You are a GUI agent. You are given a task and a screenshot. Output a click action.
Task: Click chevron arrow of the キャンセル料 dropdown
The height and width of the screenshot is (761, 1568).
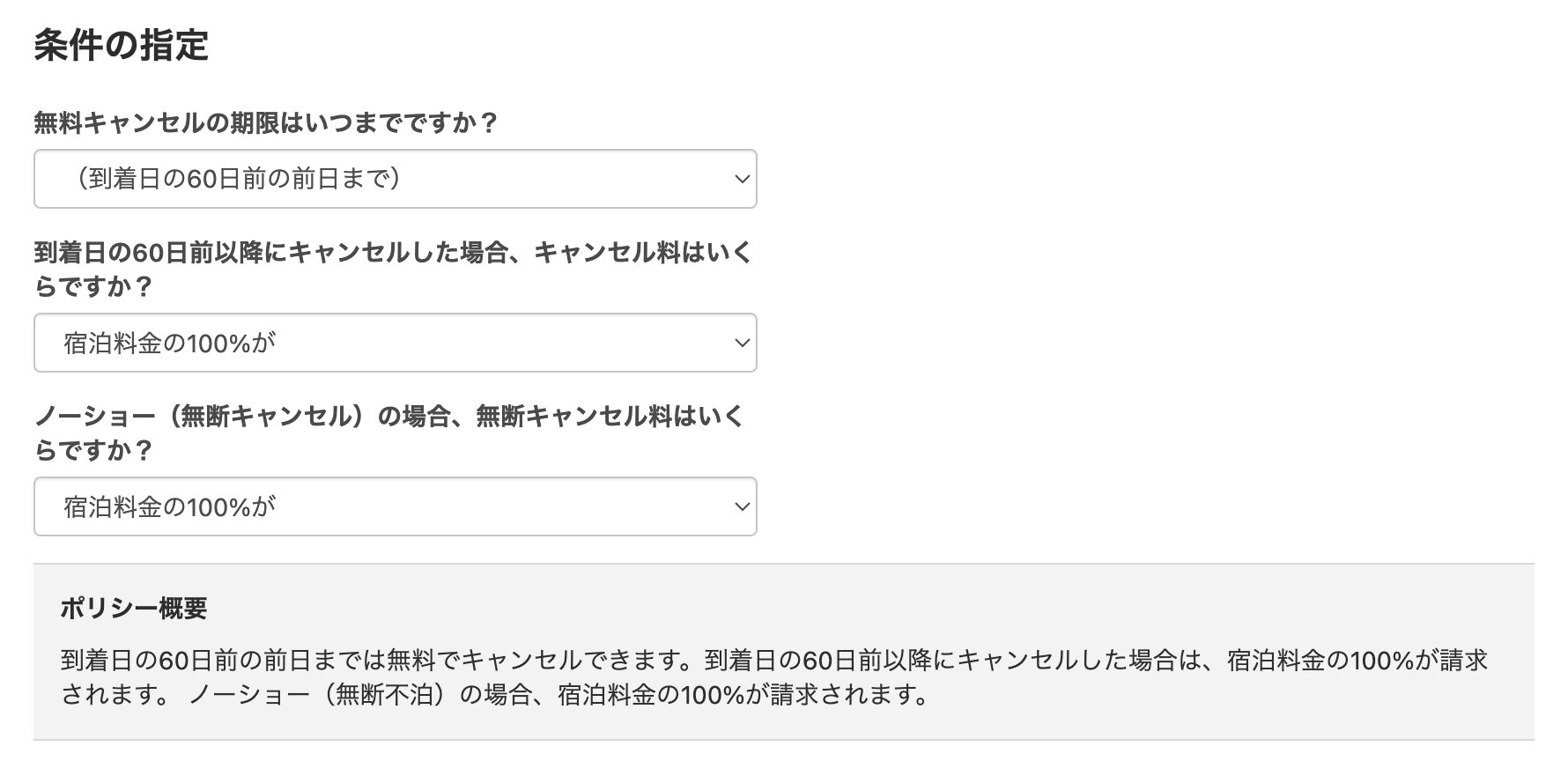click(x=742, y=343)
